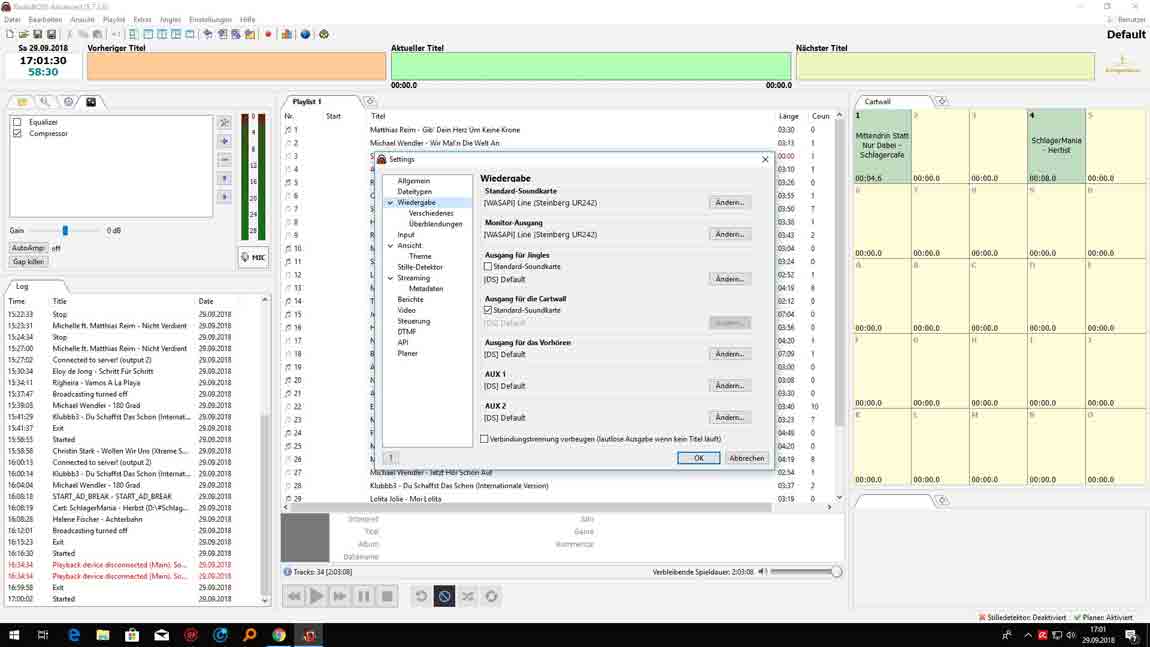Image resolution: width=1150 pixels, height=647 pixels.
Task: Click the MIC microphone button
Action: (254, 257)
